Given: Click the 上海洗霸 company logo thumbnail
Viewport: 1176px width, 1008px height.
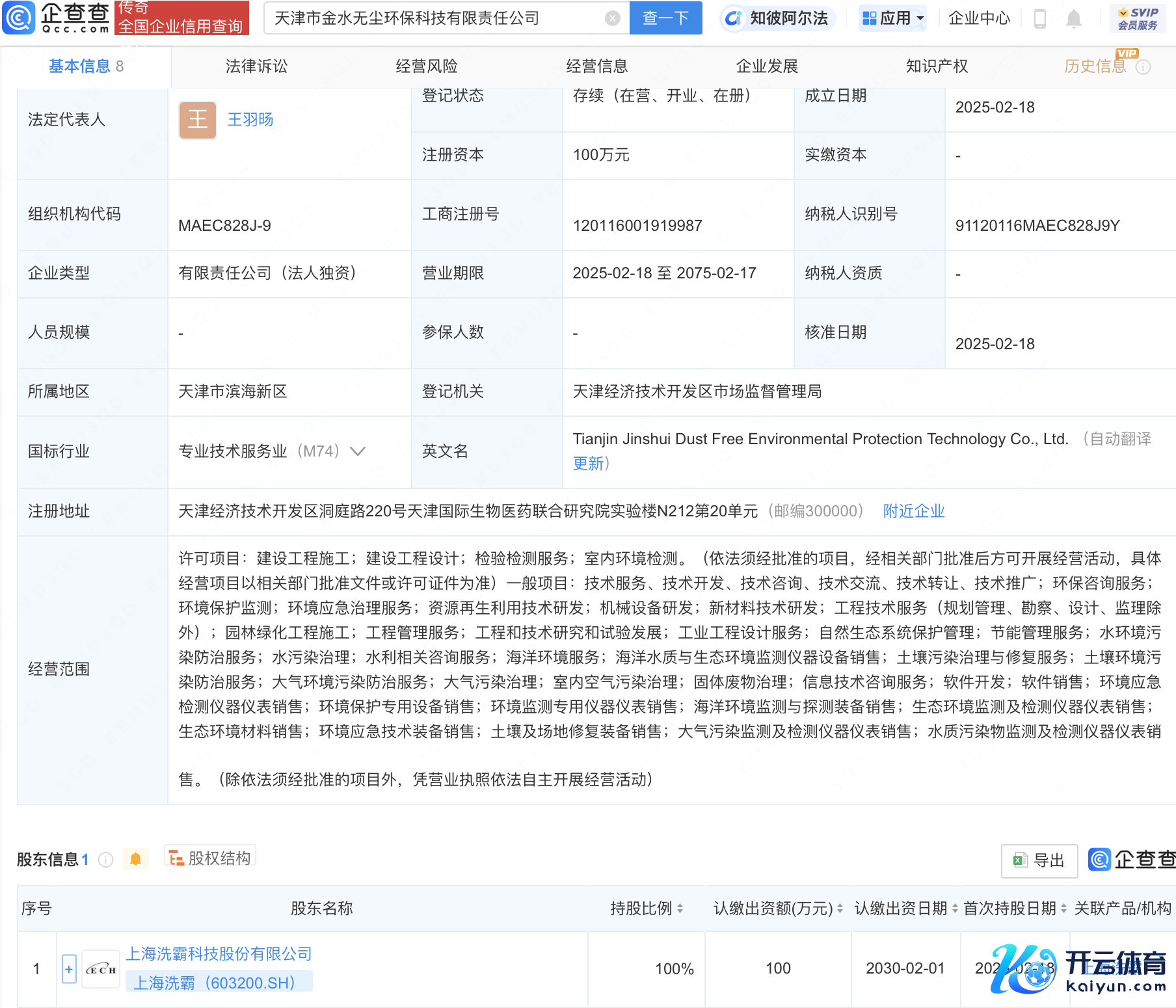Looking at the screenshot, I should [x=101, y=969].
